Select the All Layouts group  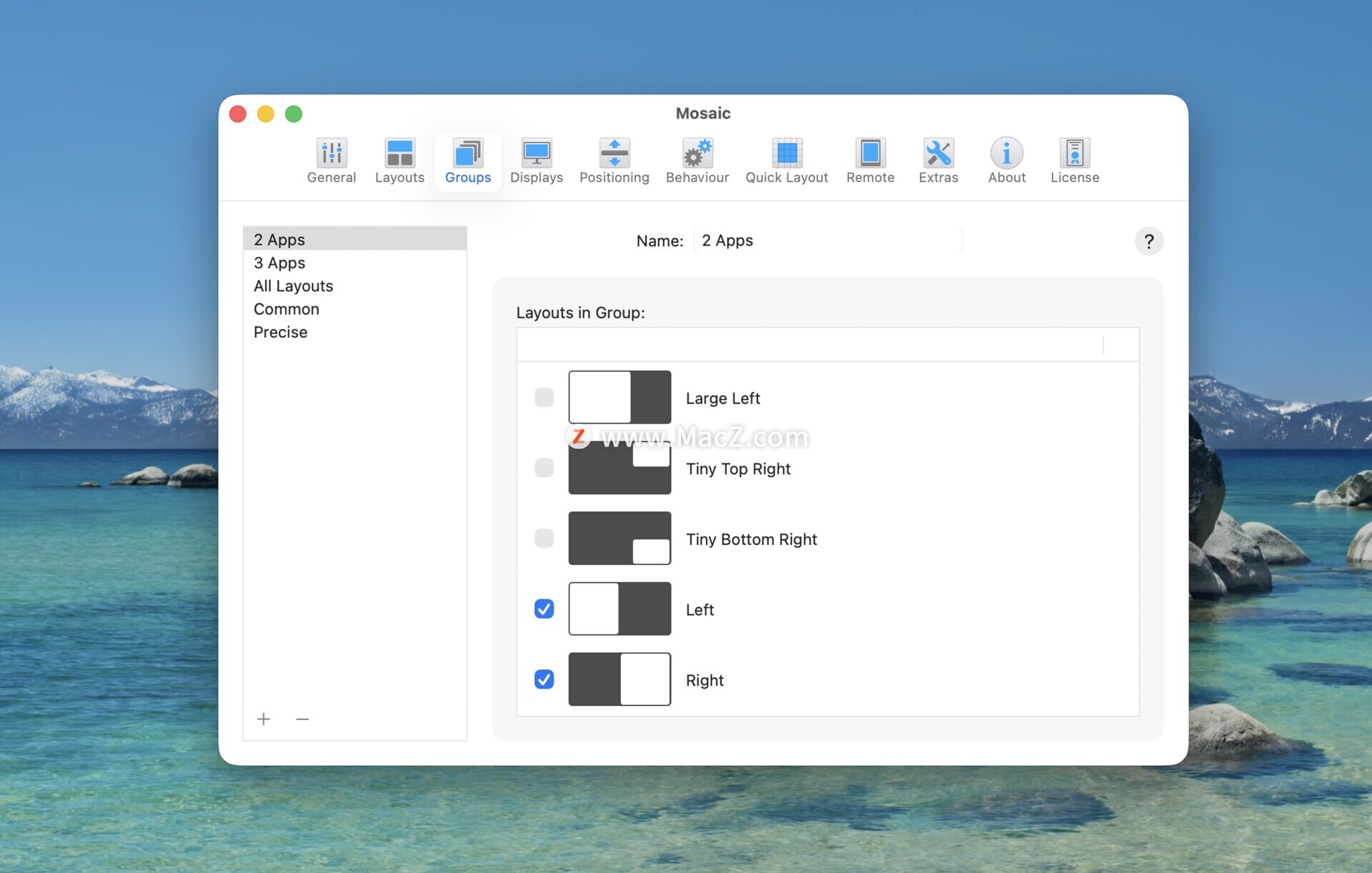pyautogui.click(x=293, y=286)
